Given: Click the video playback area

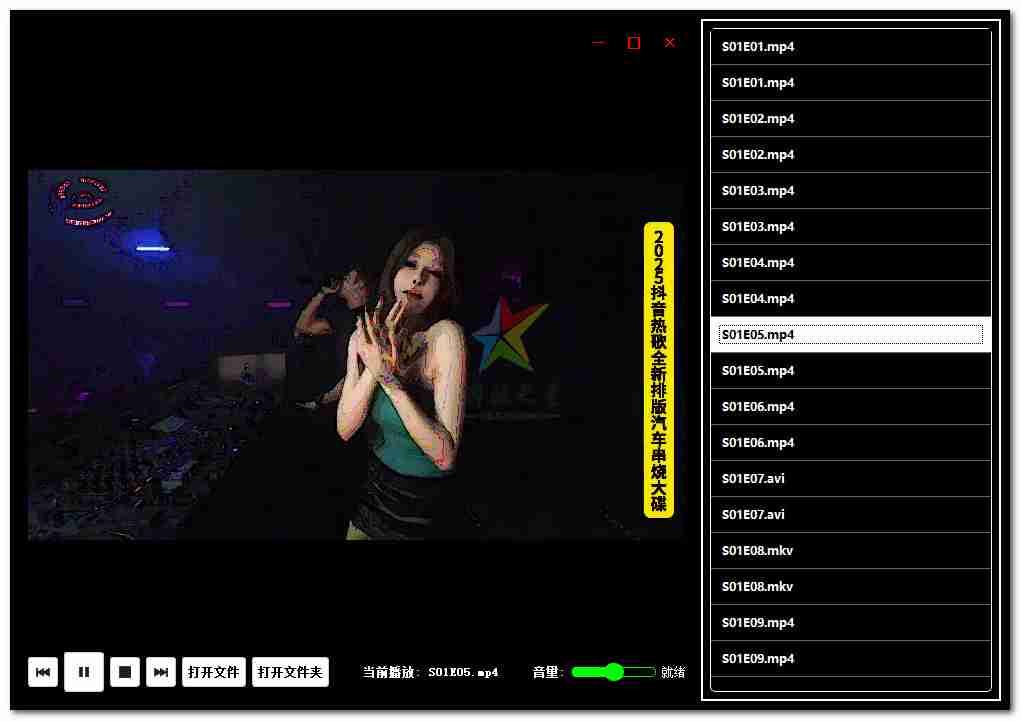Looking at the screenshot, I should 355,355.
